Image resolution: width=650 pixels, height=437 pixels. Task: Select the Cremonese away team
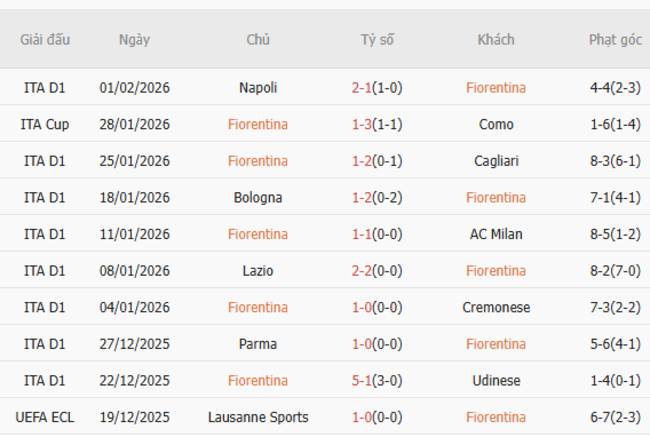tap(496, 307)
